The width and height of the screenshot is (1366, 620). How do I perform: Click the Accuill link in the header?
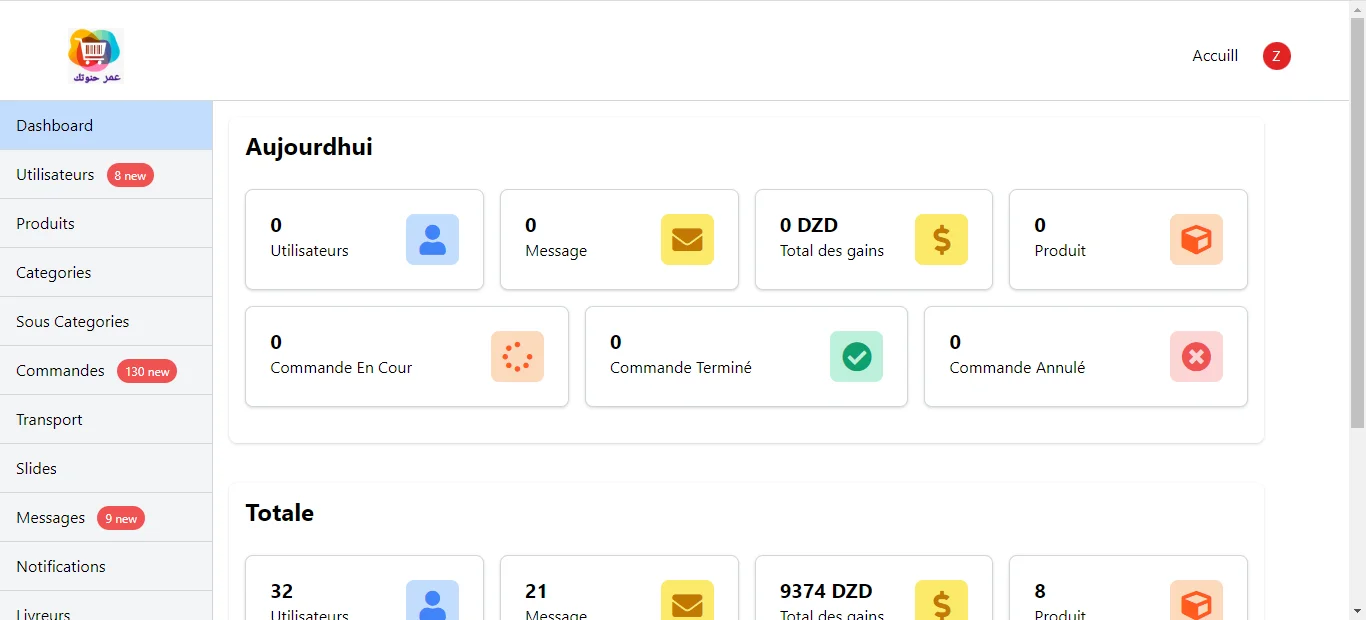click(1215, 56)
